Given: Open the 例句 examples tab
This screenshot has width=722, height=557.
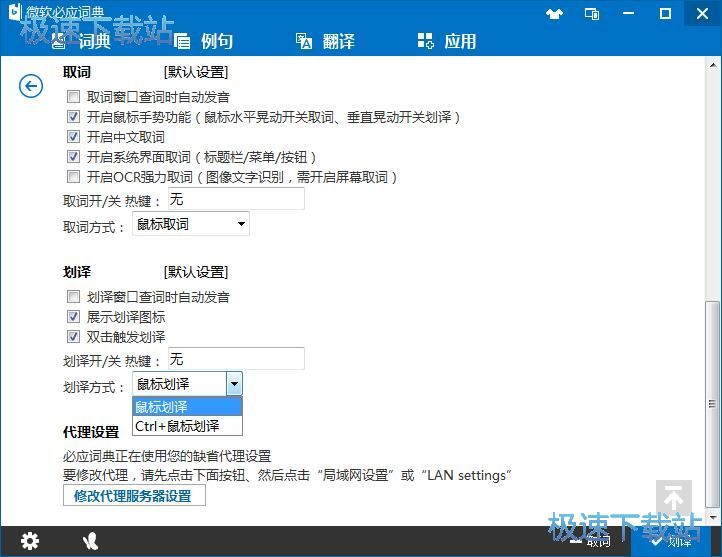Looking at the screenshot, I should [x=204, y=41].
